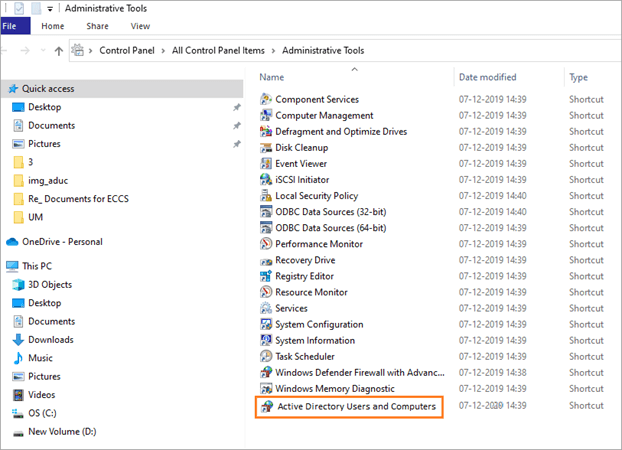Open the Re_ Documents for ECCS folder
Image resolution: width=622 pixels, height=450 pixels.
(x=79, y=199)
